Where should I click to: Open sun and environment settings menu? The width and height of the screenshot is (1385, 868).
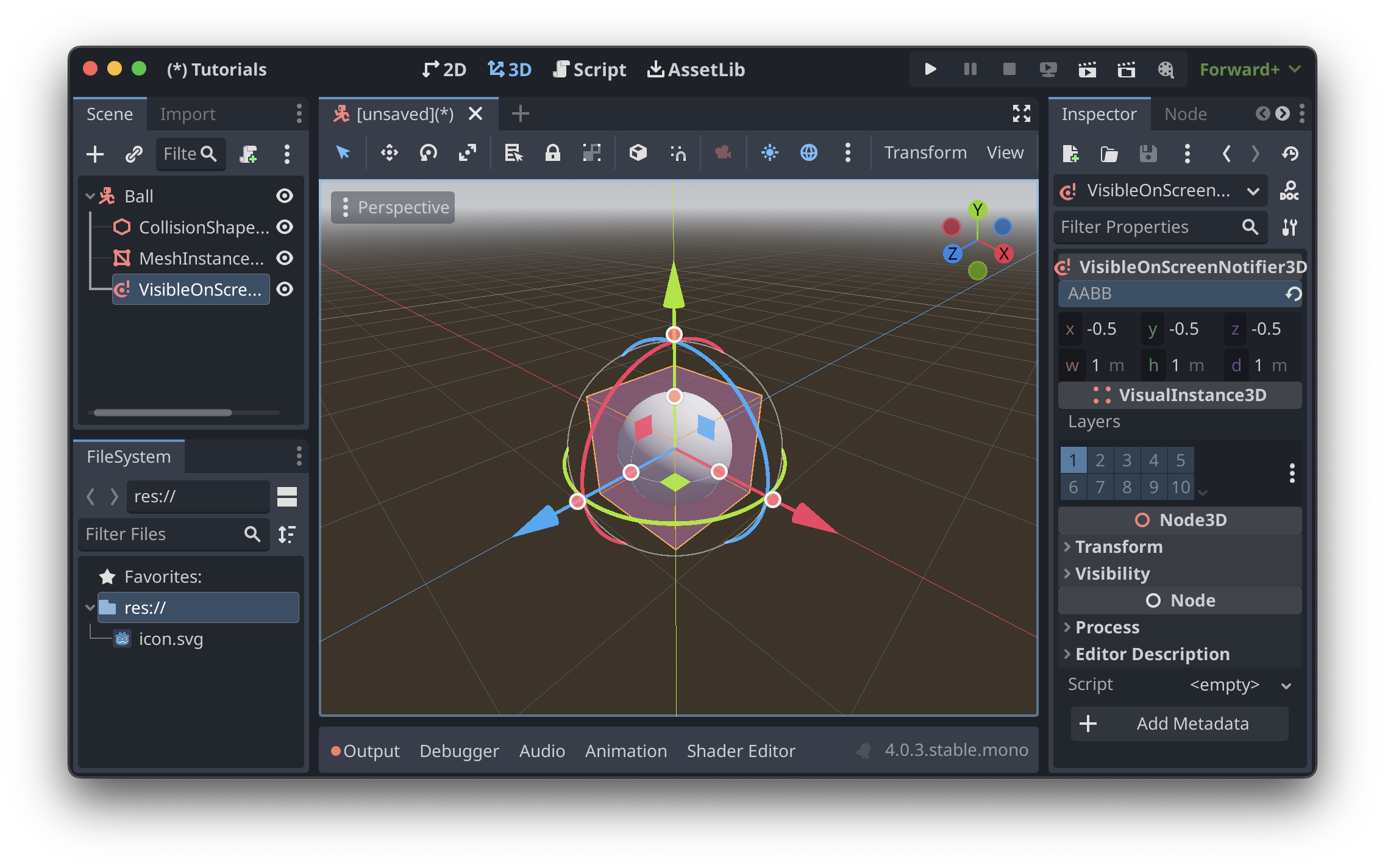848,152
